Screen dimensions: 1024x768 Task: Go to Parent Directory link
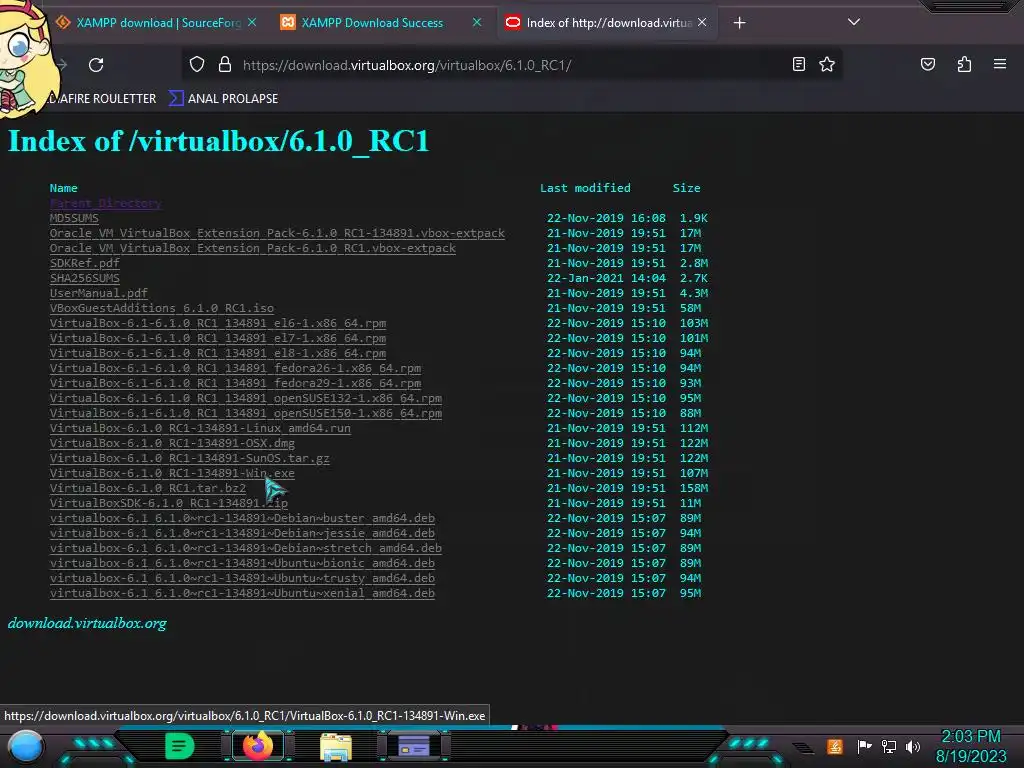click(105, 203)
